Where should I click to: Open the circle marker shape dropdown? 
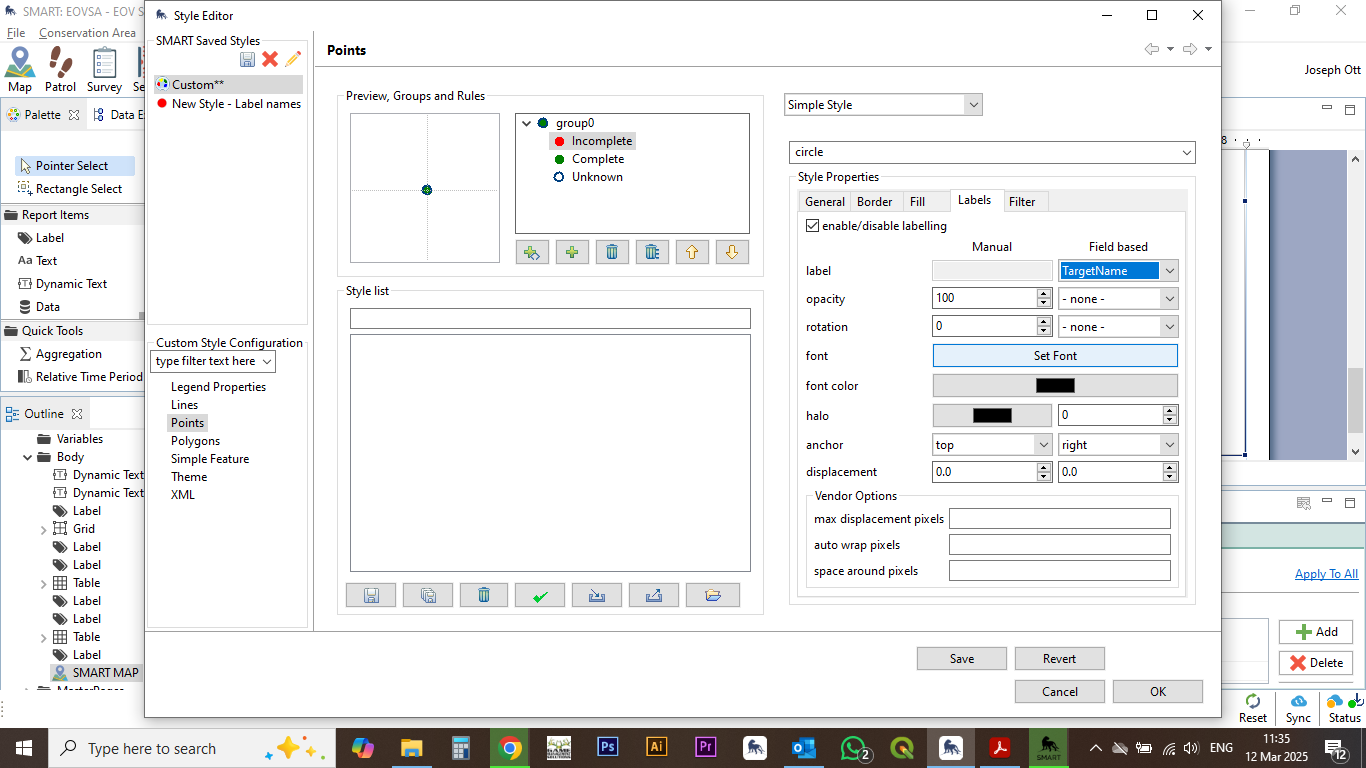pyautogui.click(x=1186, y=152)
